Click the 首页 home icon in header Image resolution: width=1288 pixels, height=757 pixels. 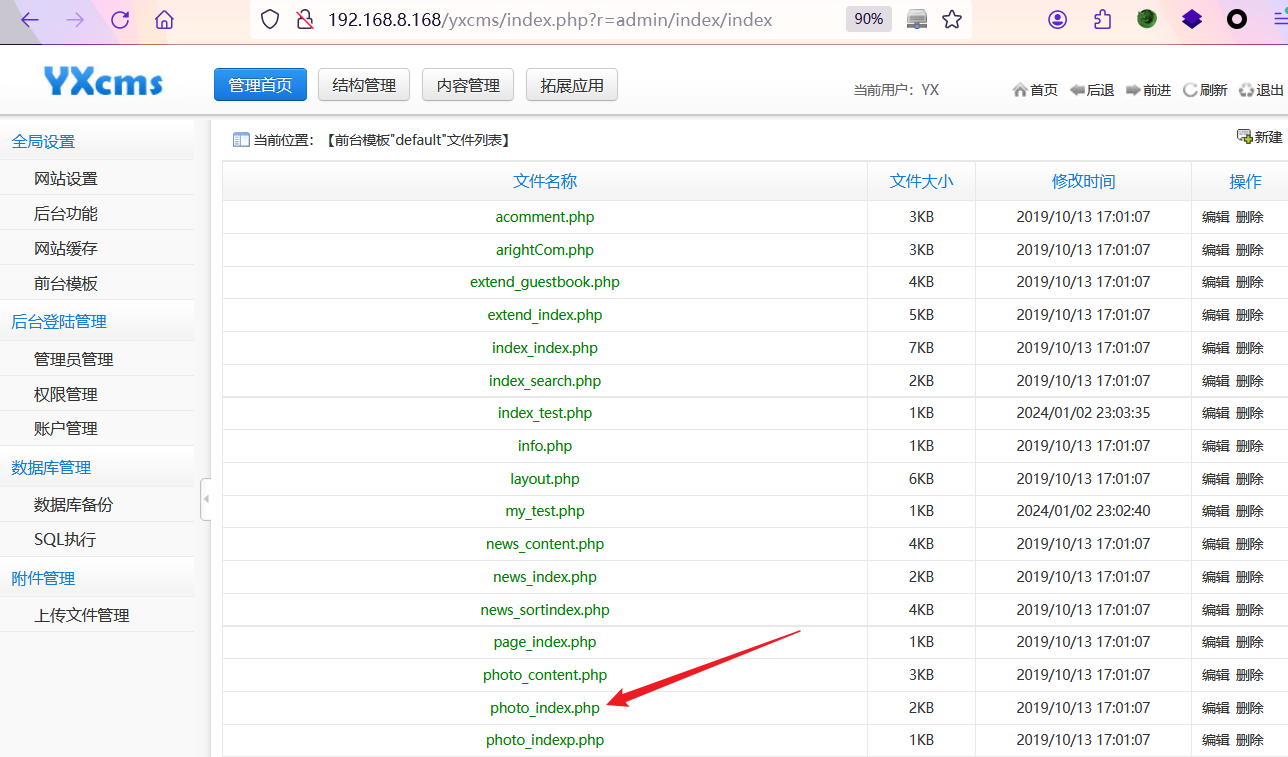click(x=1020, y=90)
